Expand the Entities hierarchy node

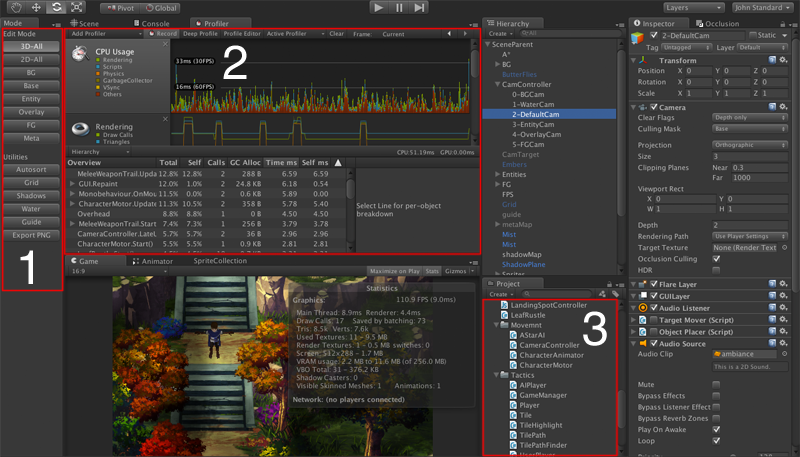(x=497, y=174)
